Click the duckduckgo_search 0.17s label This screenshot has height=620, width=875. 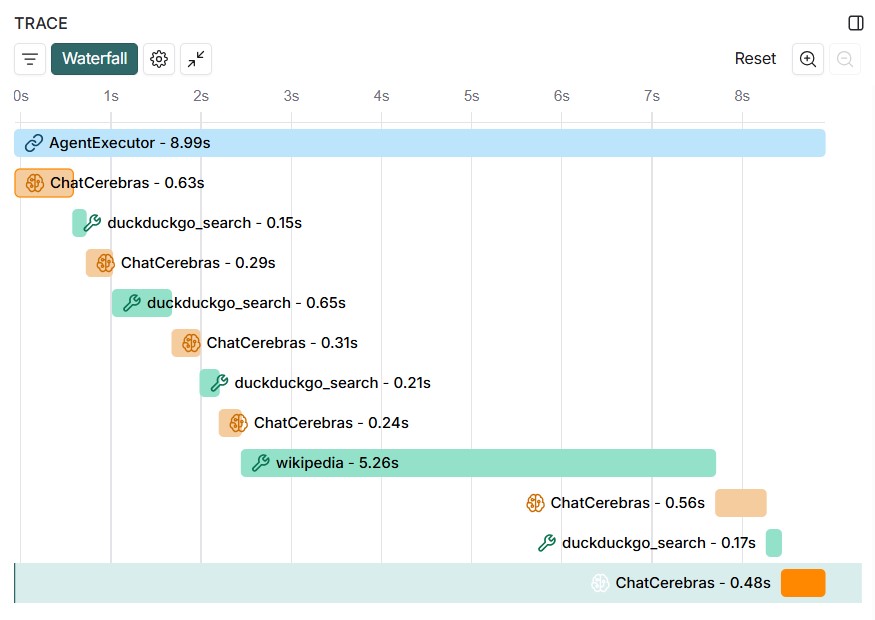(x=633, y=543)
